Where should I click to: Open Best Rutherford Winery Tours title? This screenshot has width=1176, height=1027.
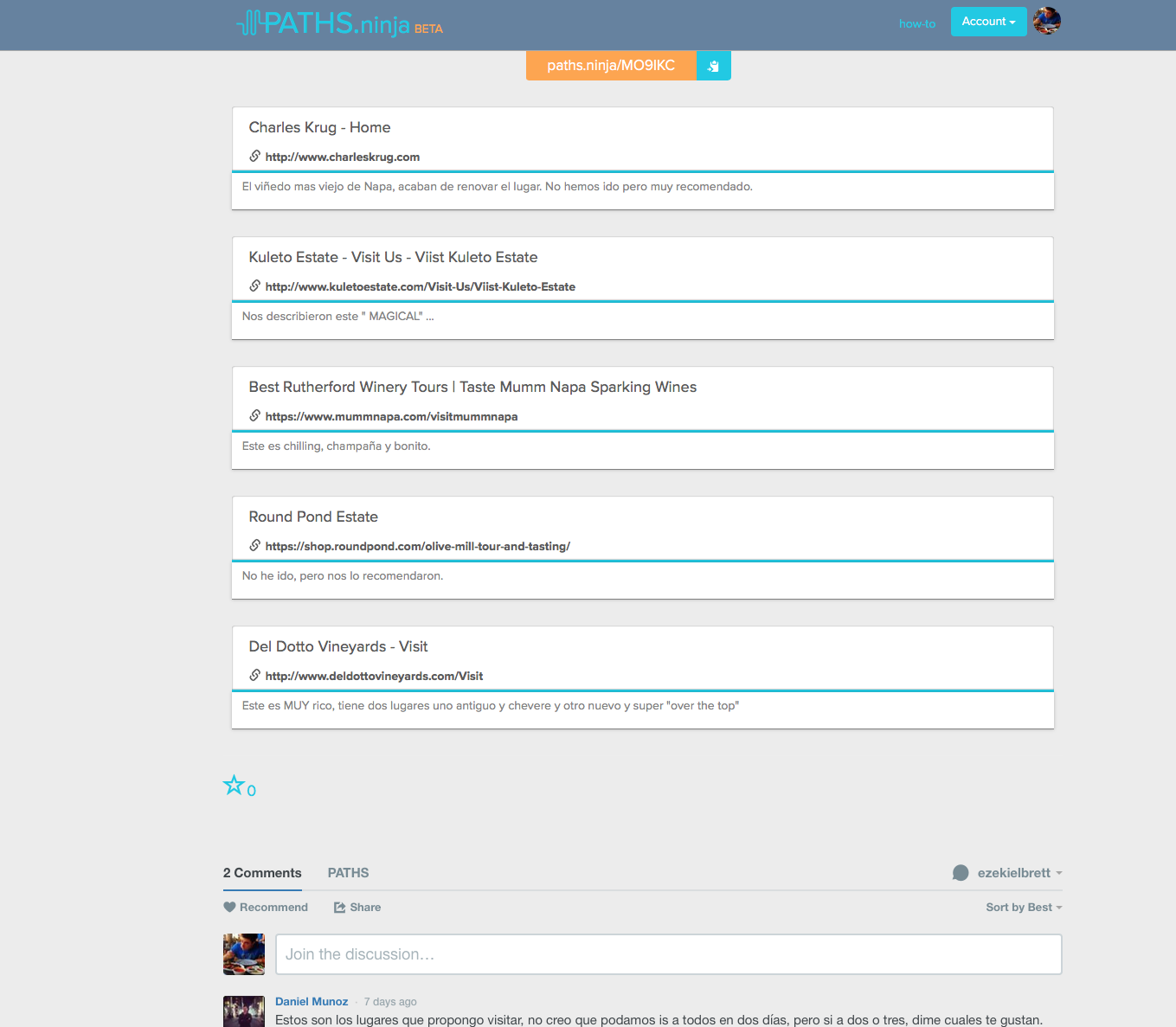click(x=472, y=387)
